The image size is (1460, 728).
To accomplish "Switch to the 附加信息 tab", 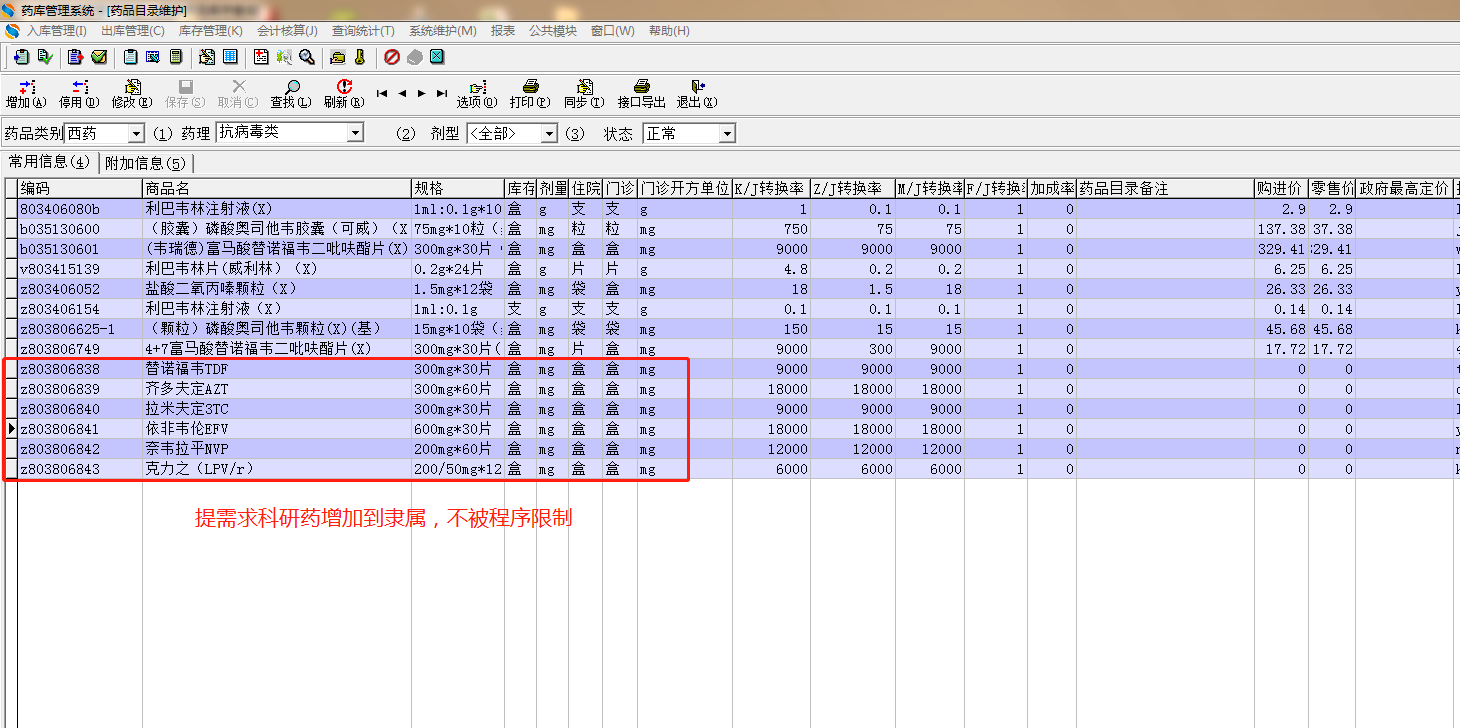I will tap(146, 163).
